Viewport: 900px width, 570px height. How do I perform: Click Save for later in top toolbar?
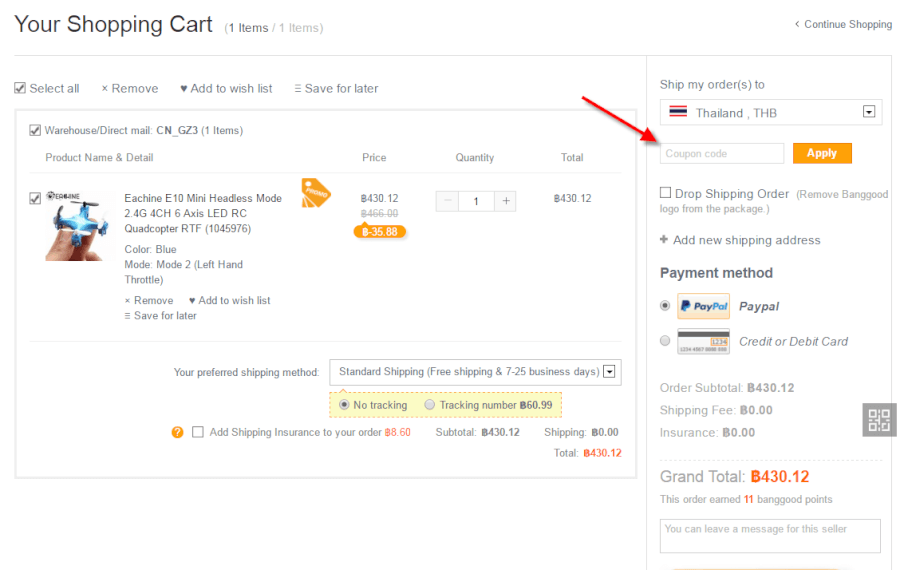tap(337, 88)
